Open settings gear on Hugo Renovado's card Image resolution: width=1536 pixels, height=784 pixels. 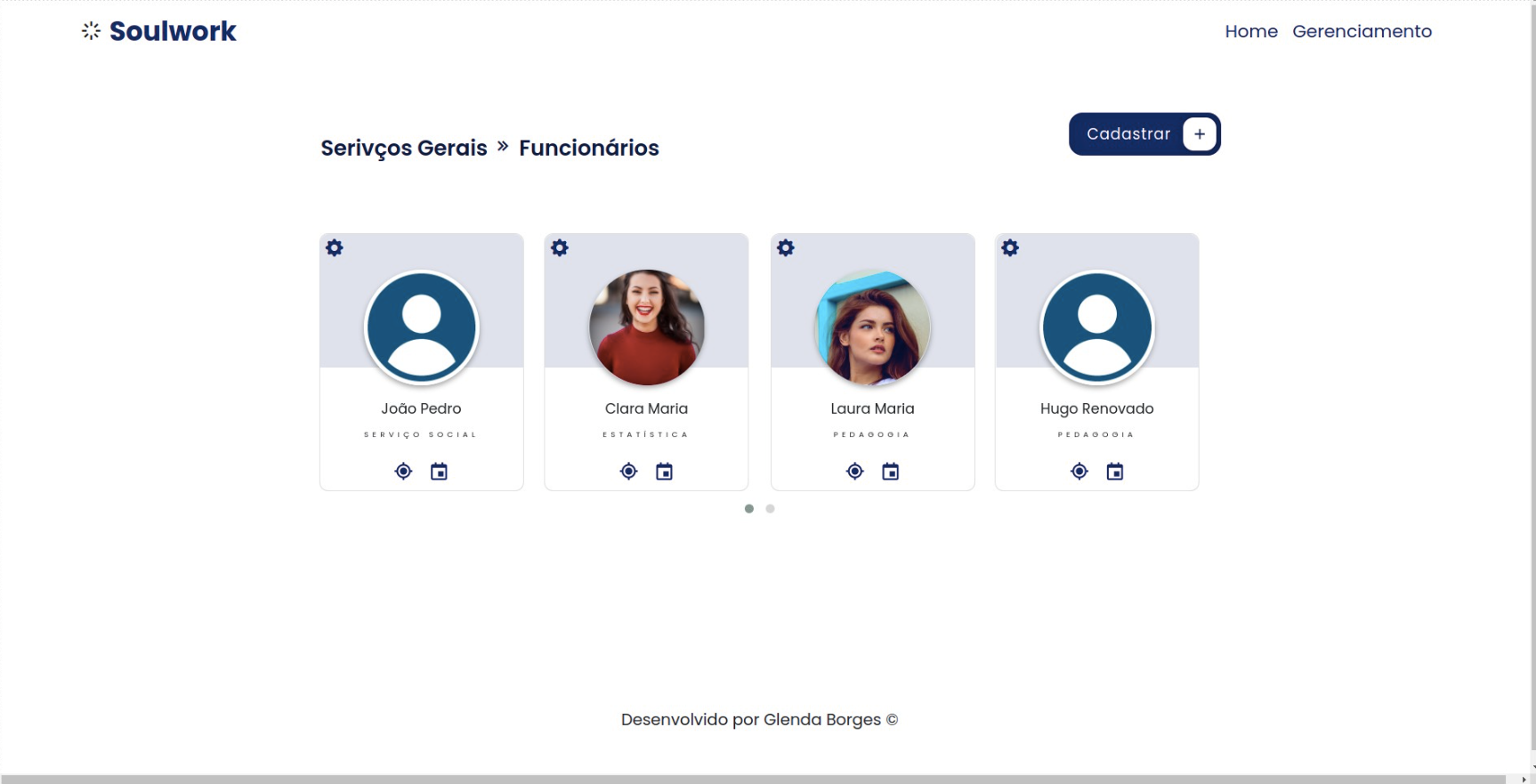click(1010, 248)
